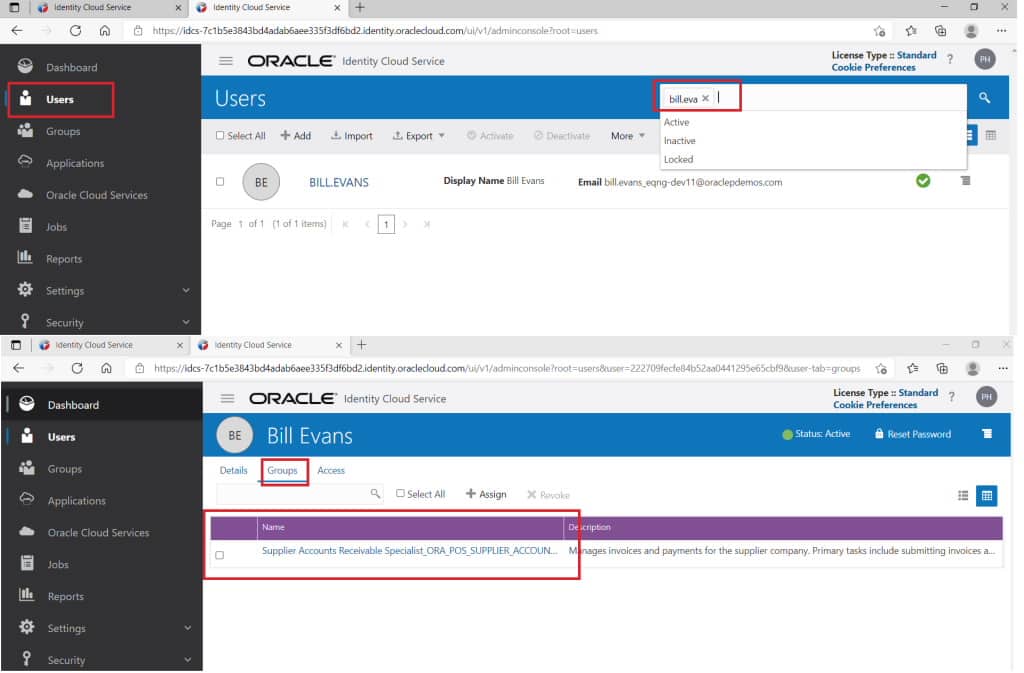This screenshot has height=673, width=1024.
Task: Open the Export dropdown
Action: coord(418,135)
